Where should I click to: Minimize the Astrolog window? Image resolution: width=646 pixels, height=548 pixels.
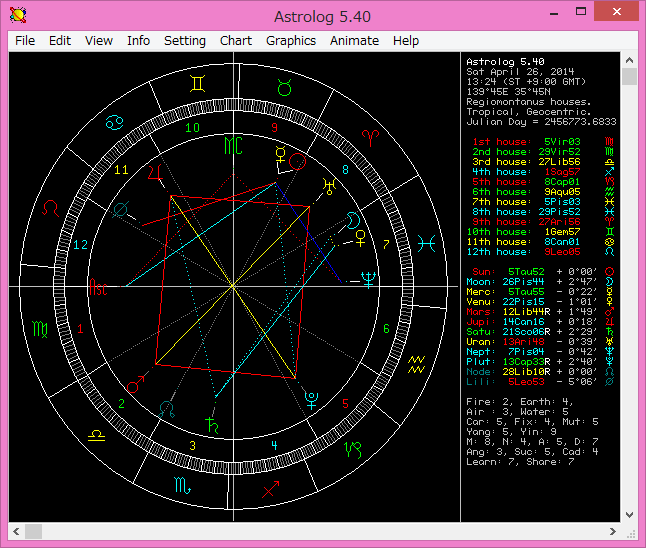(554, 12)
